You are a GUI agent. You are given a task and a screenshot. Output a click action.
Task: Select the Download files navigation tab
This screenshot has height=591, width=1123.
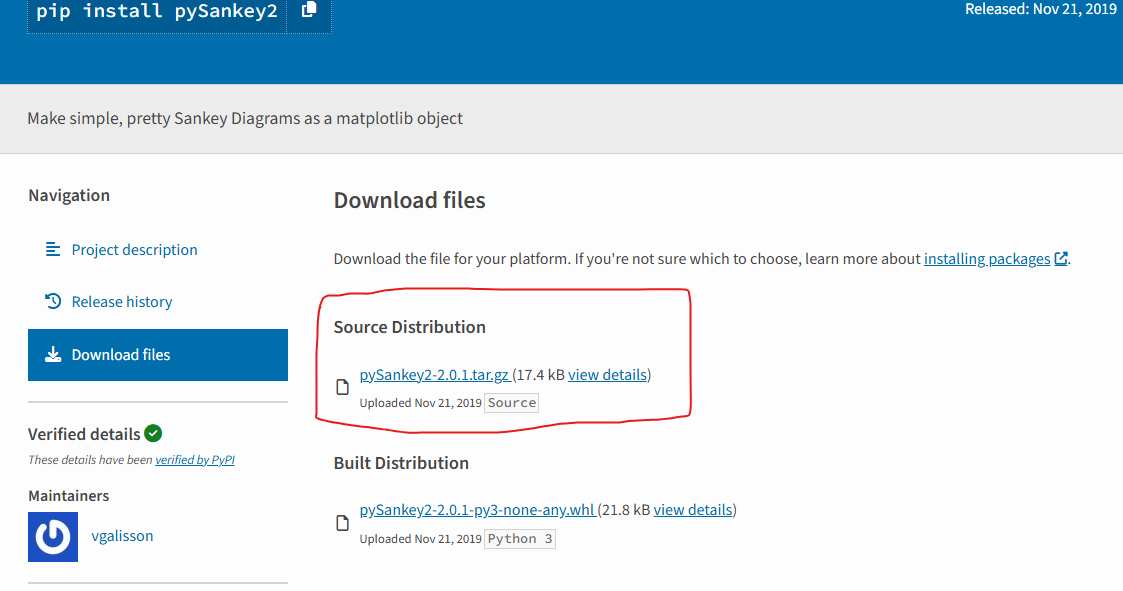[158, 355]
